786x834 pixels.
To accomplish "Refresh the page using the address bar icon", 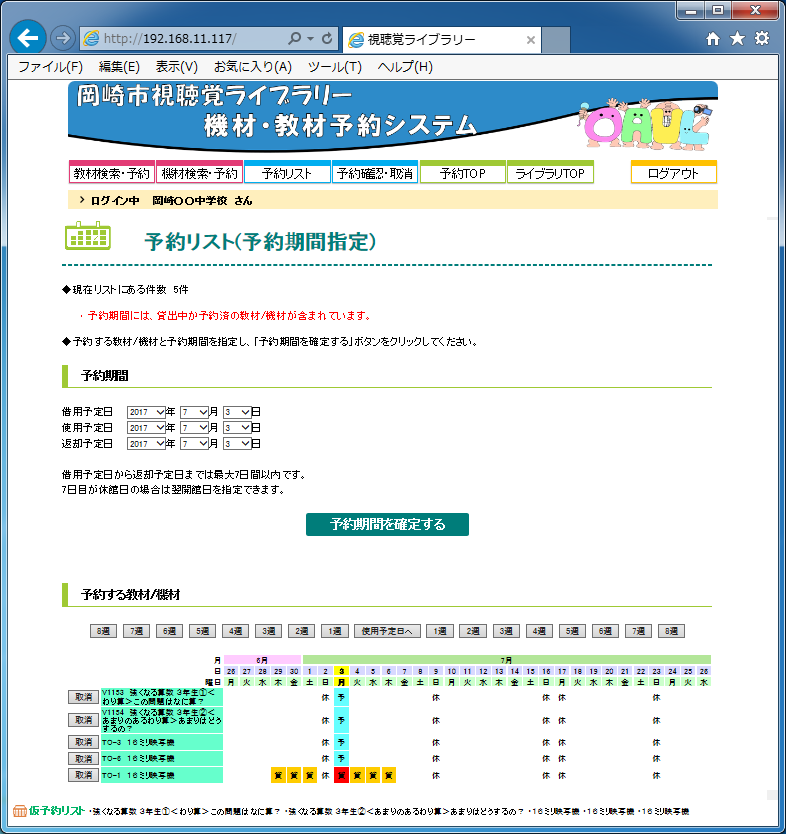I will pyautogui.click(x=328, y=39).
